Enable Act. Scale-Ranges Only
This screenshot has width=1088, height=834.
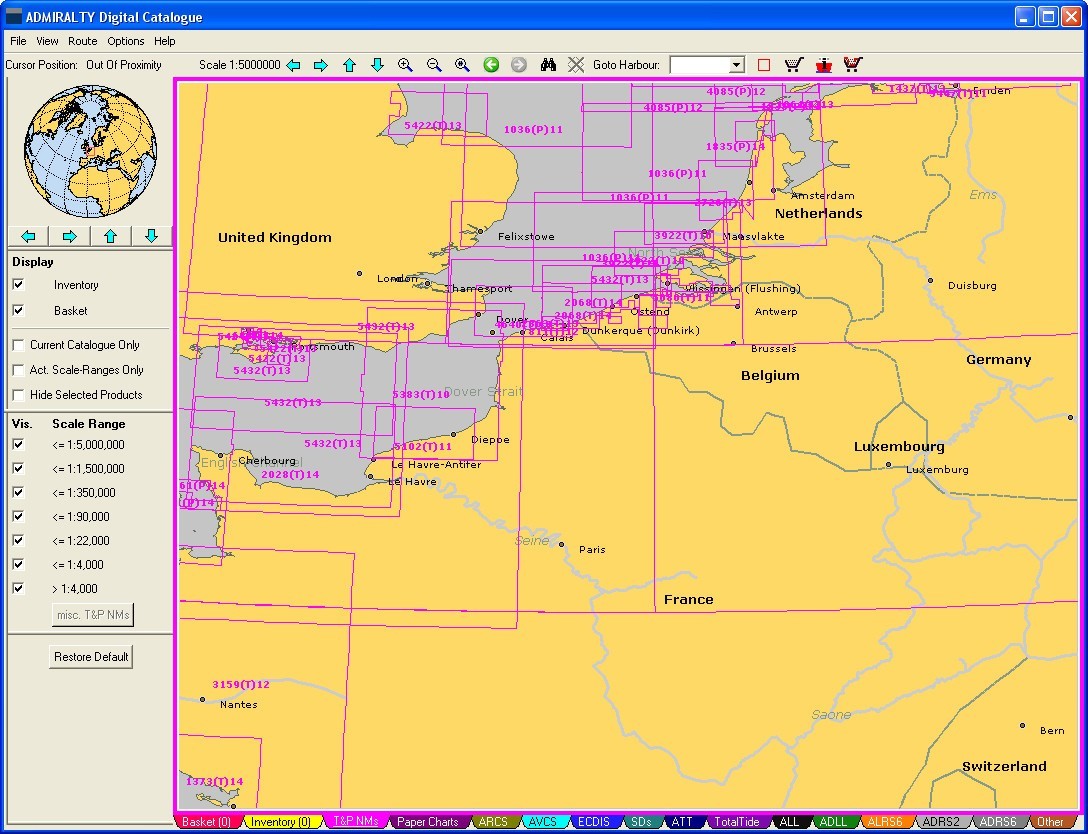click(19, 370)
